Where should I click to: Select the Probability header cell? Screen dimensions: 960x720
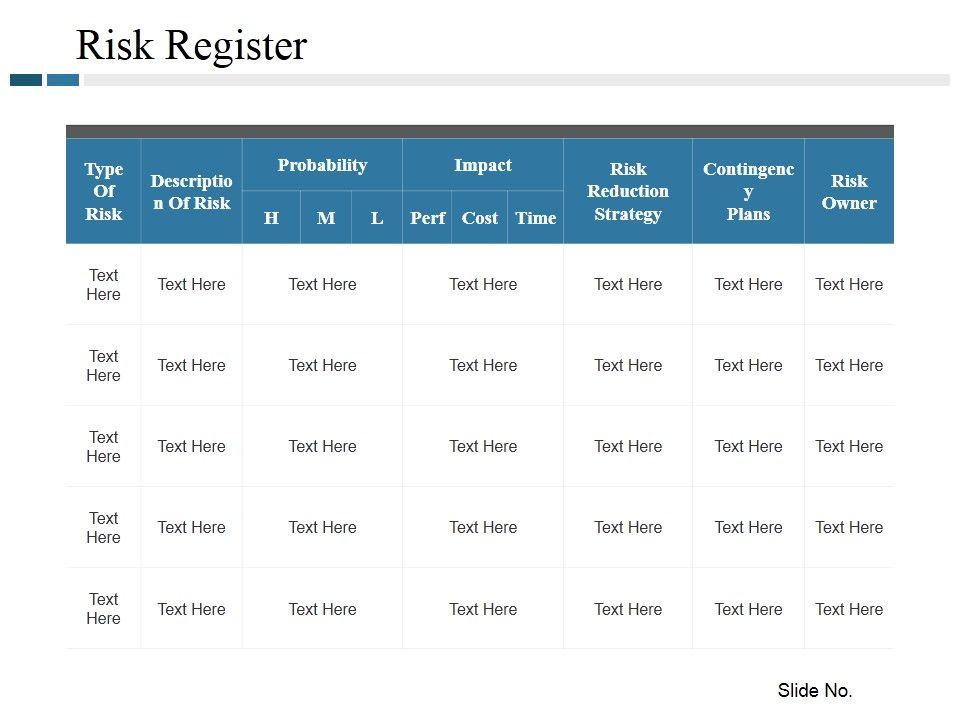click(x=322, y=165)
